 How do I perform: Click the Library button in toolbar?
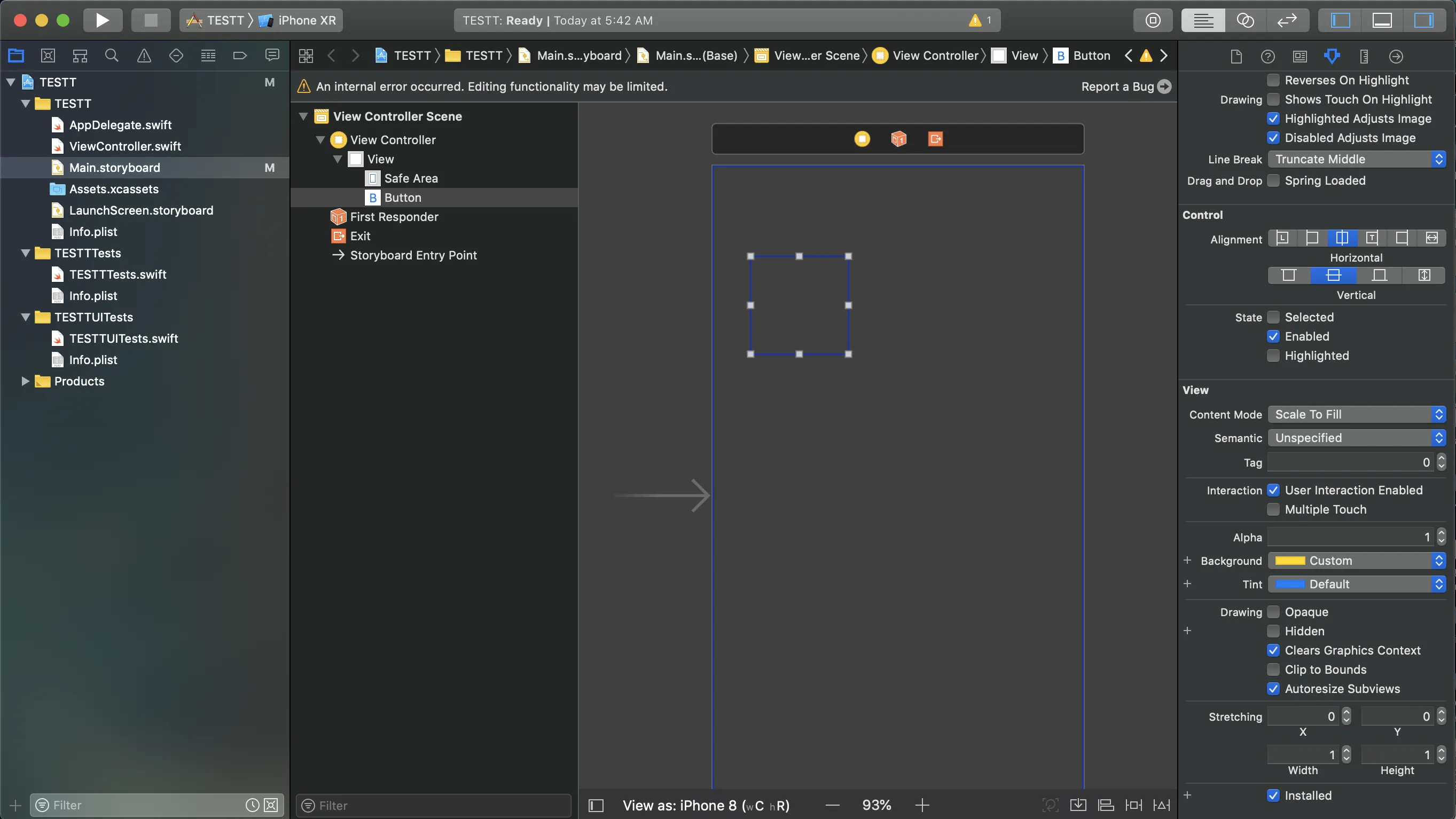pos(1153,20)
